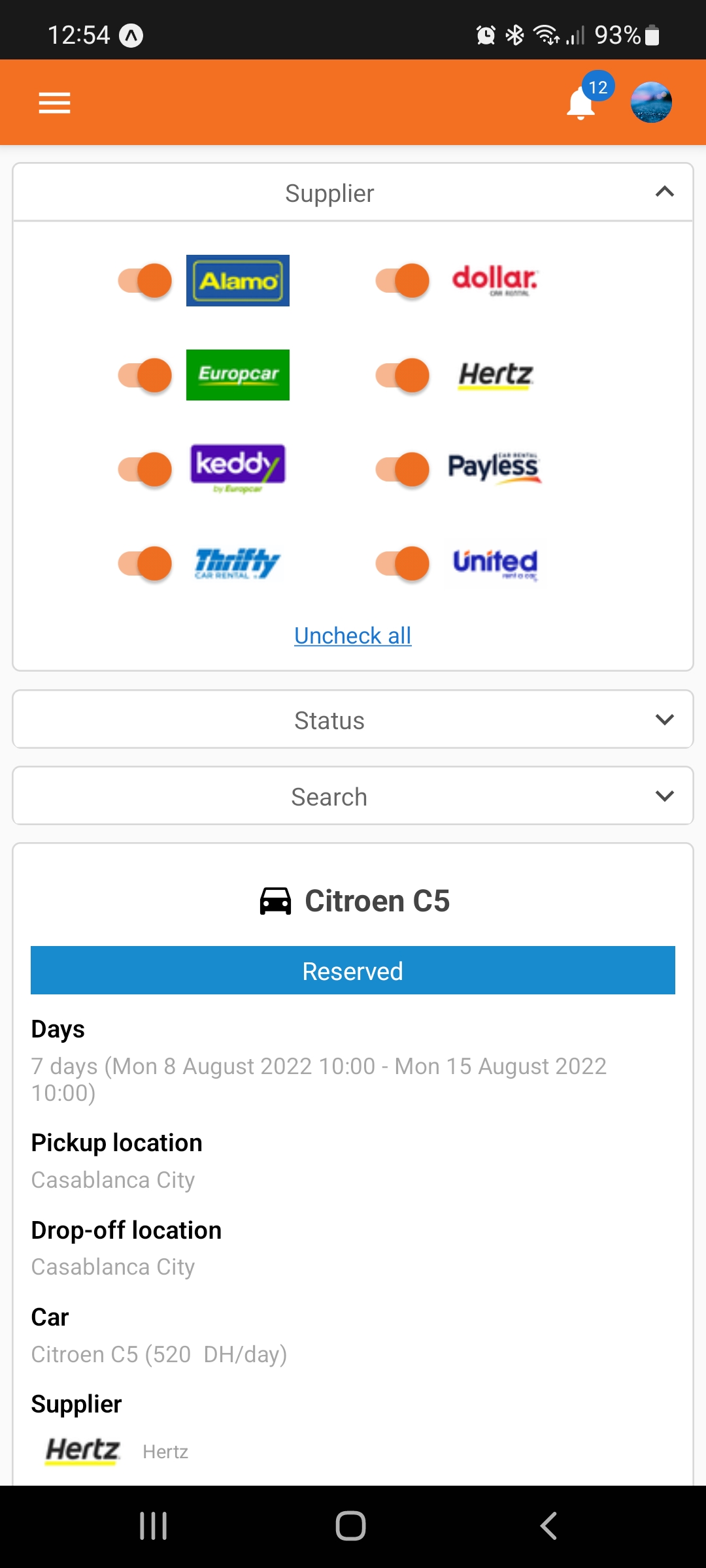706x1568 pixels.
Task: Toggle off the Keddy supplier filter
Action: coord(145,469)
